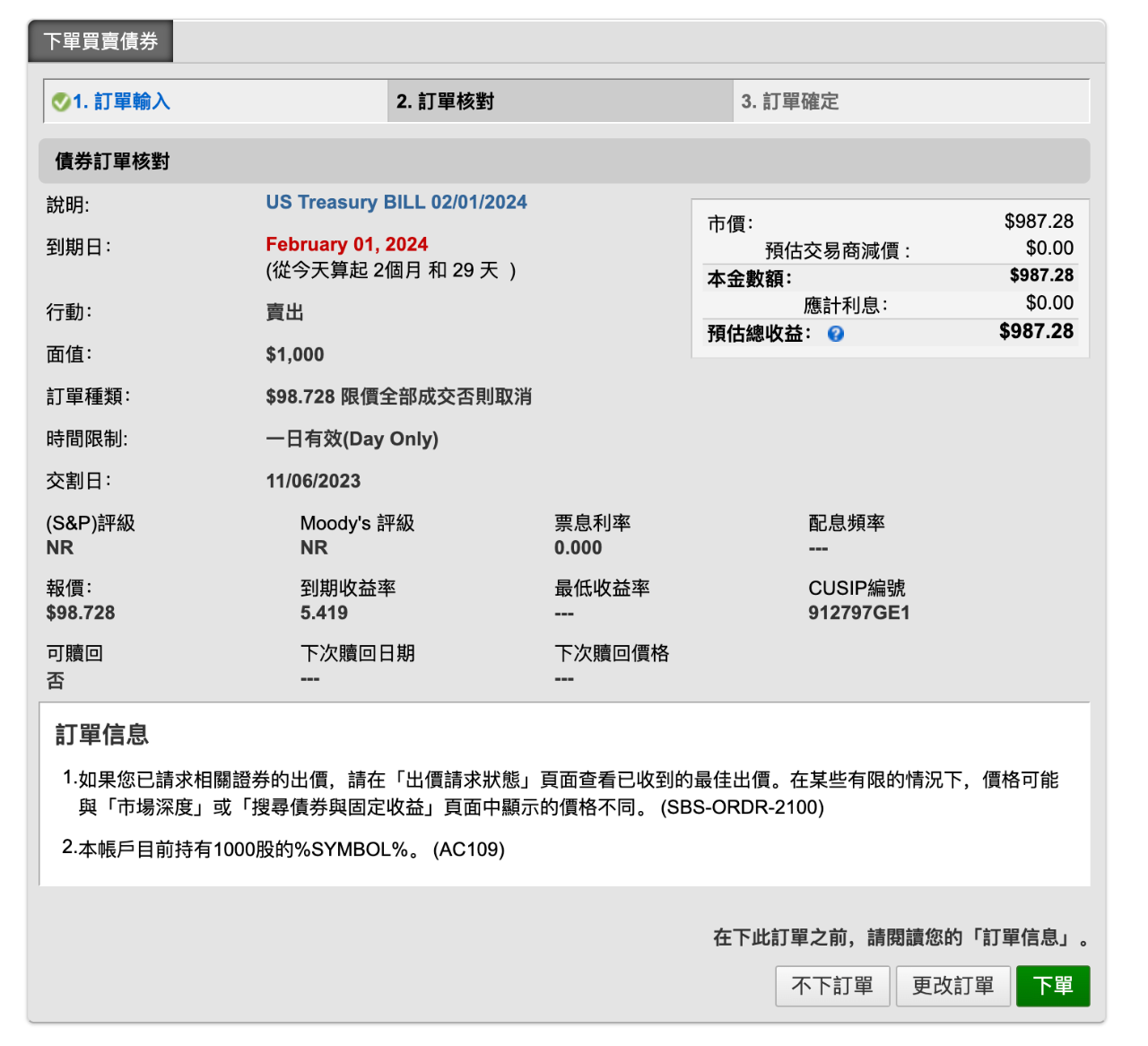Click the 到期收益率 value 5.419
The width and height of the screenshot is (1148, 1046).
pos(325,612)
